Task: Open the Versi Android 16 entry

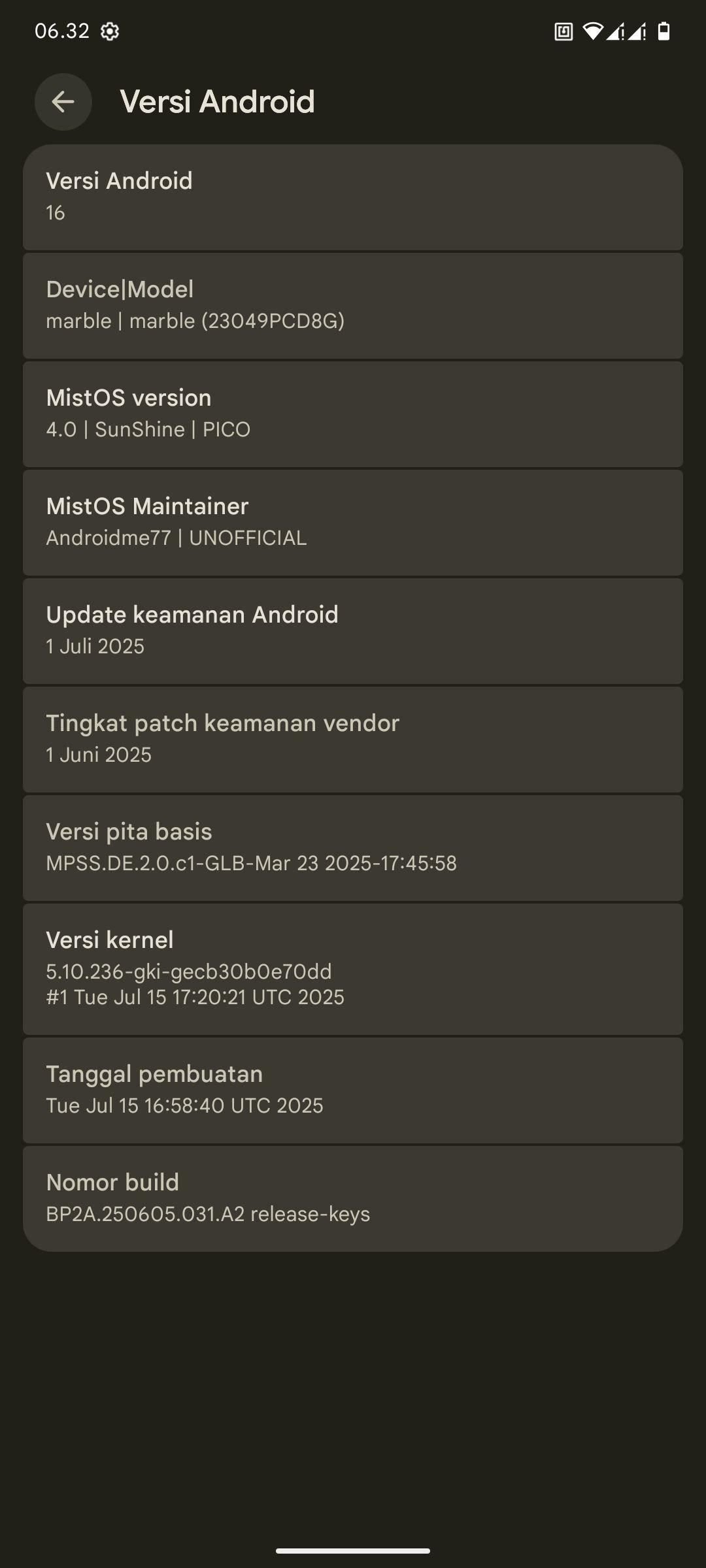Action: click(x=353, y=197)
